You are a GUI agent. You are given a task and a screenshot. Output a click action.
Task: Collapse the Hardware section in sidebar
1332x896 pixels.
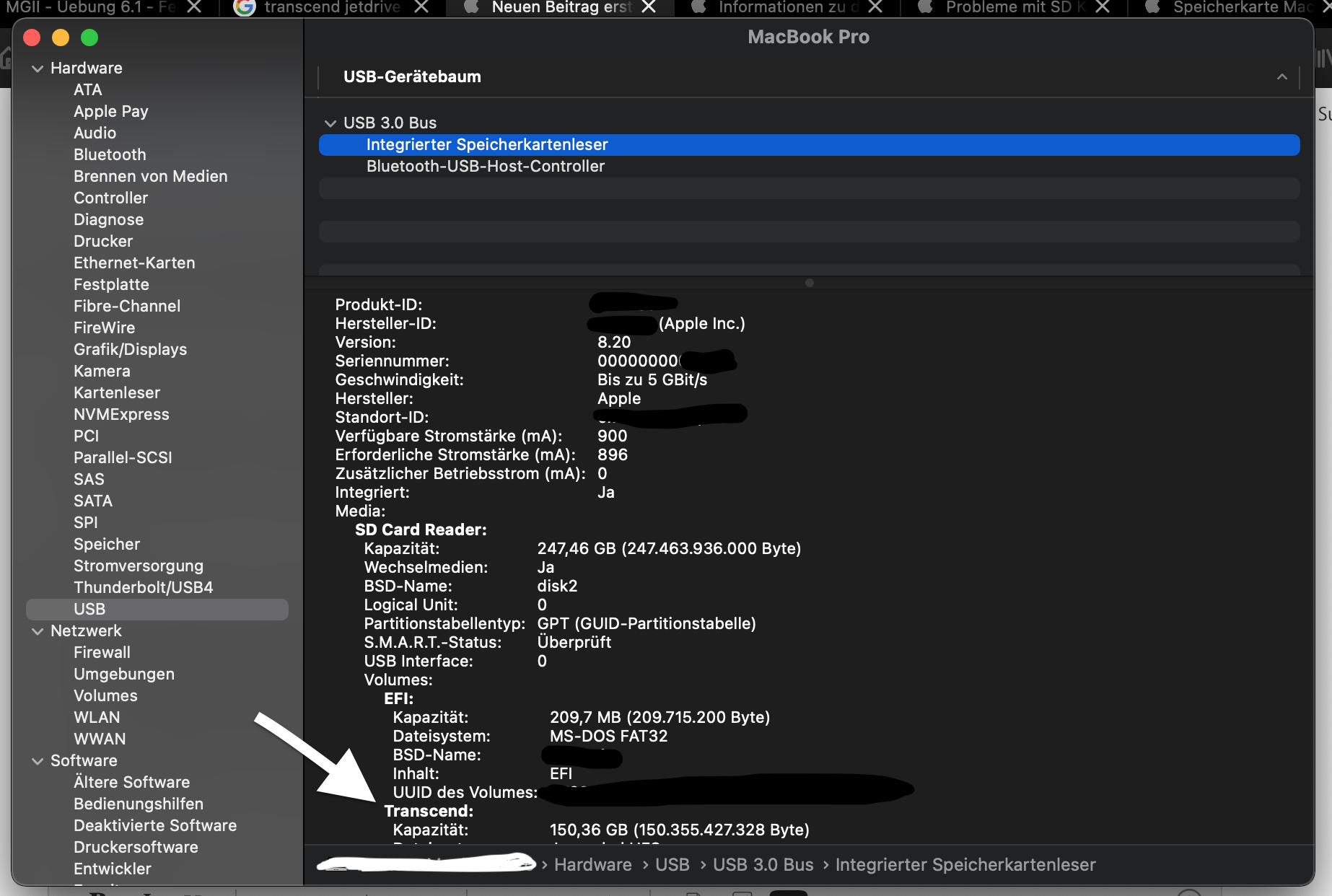38,69
